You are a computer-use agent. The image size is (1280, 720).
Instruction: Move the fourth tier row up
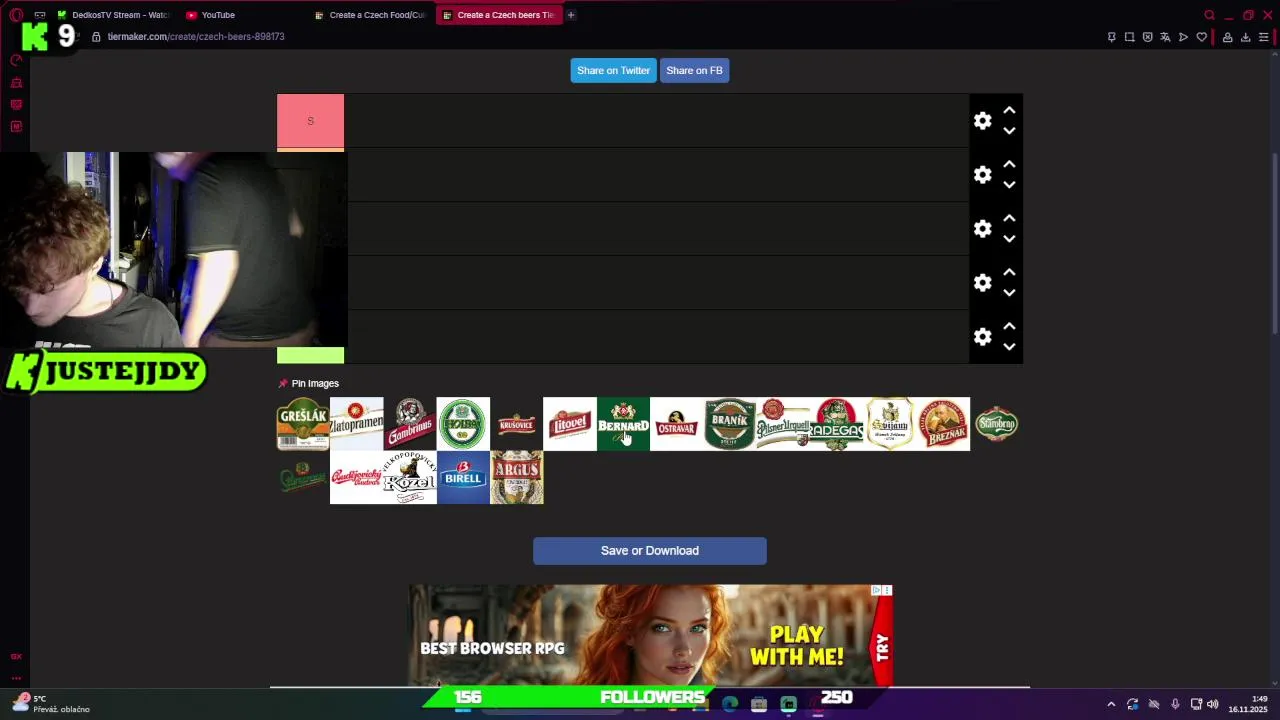pos(1009,273)
